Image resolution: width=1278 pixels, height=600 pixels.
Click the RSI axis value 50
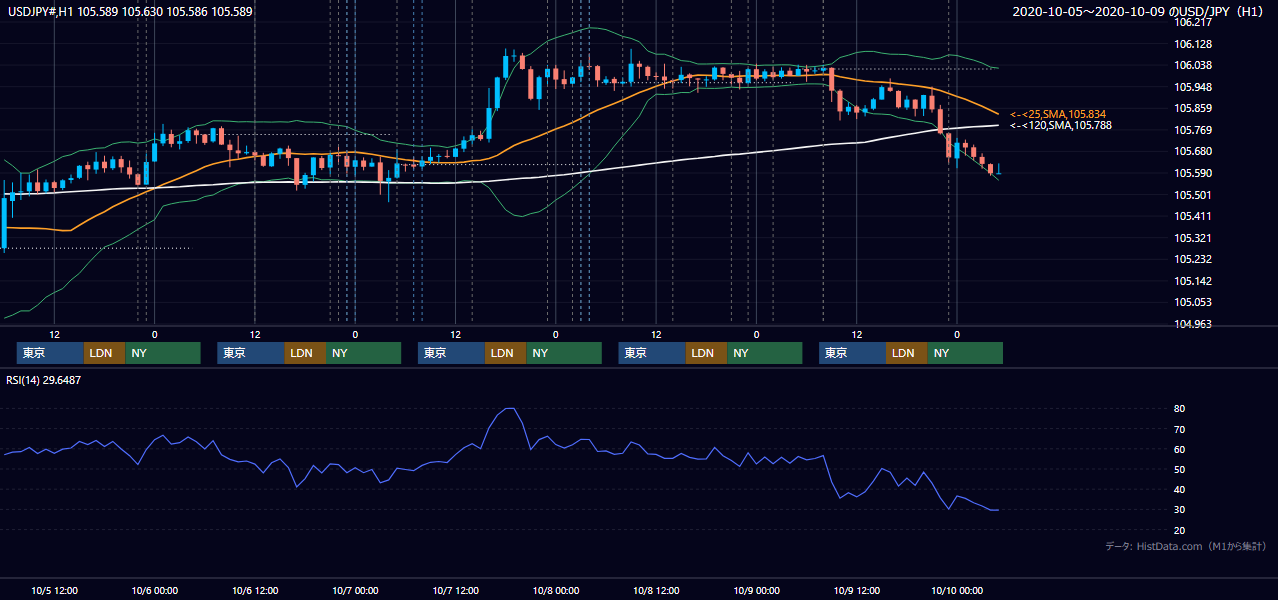(x=1180, y=469)
